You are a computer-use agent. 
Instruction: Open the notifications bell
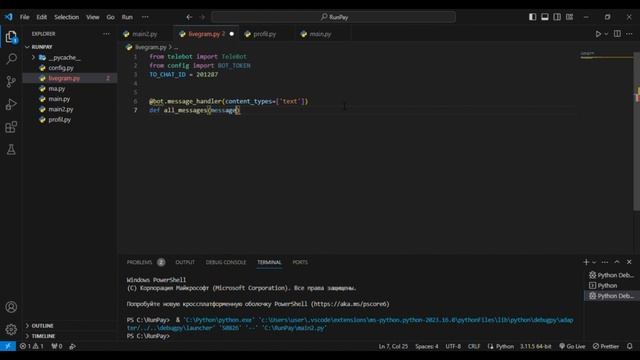point(629,346)
